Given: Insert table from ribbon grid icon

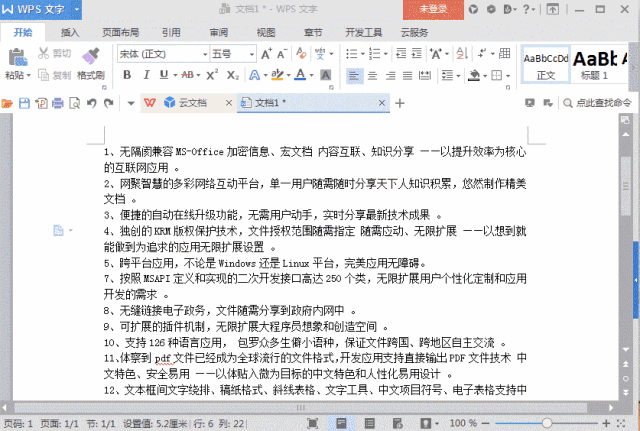Looking at the screenshot, I should (504, 53).
